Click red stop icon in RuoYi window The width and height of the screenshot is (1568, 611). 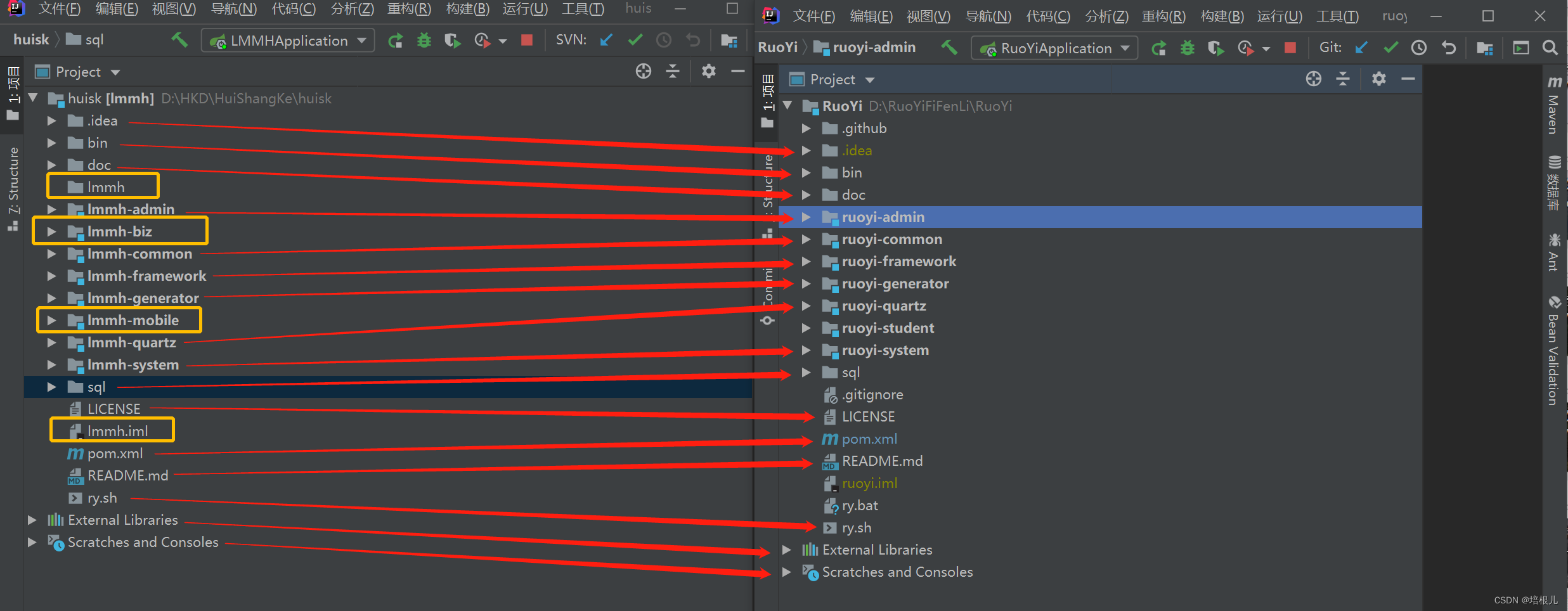[1290, 48]
